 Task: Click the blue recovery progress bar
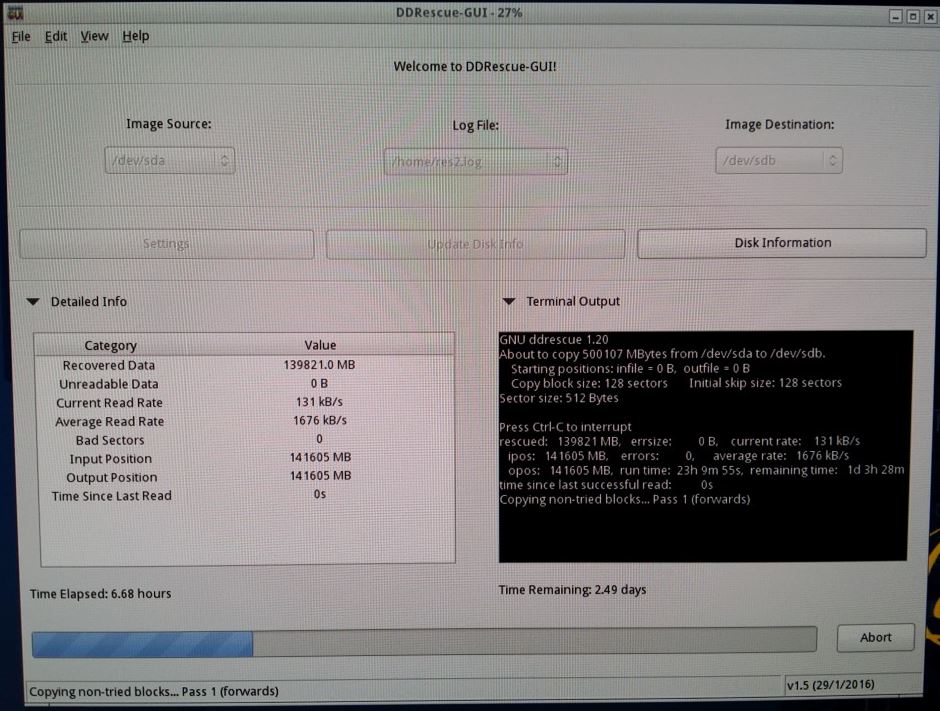point(424,644)
